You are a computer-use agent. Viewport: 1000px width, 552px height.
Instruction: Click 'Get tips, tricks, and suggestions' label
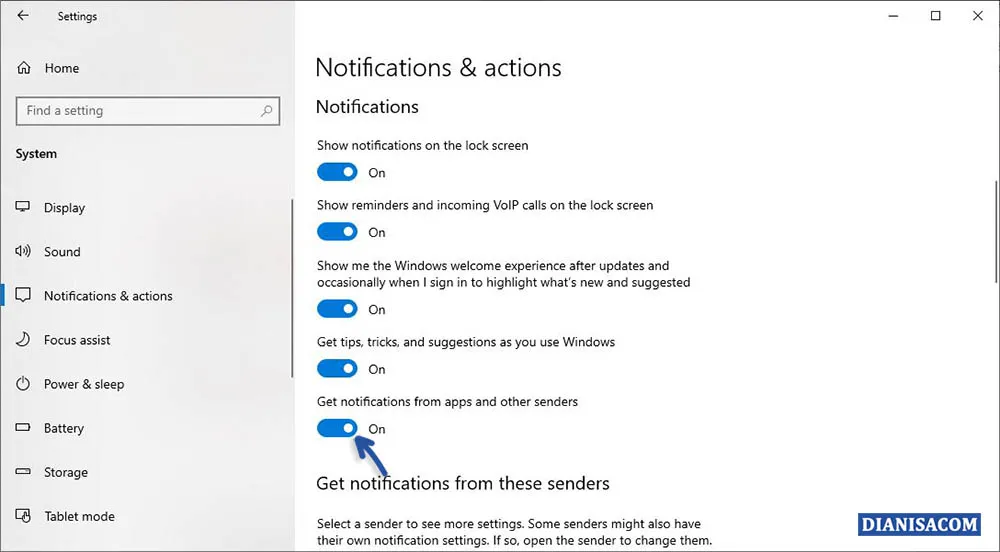point(466,342)
